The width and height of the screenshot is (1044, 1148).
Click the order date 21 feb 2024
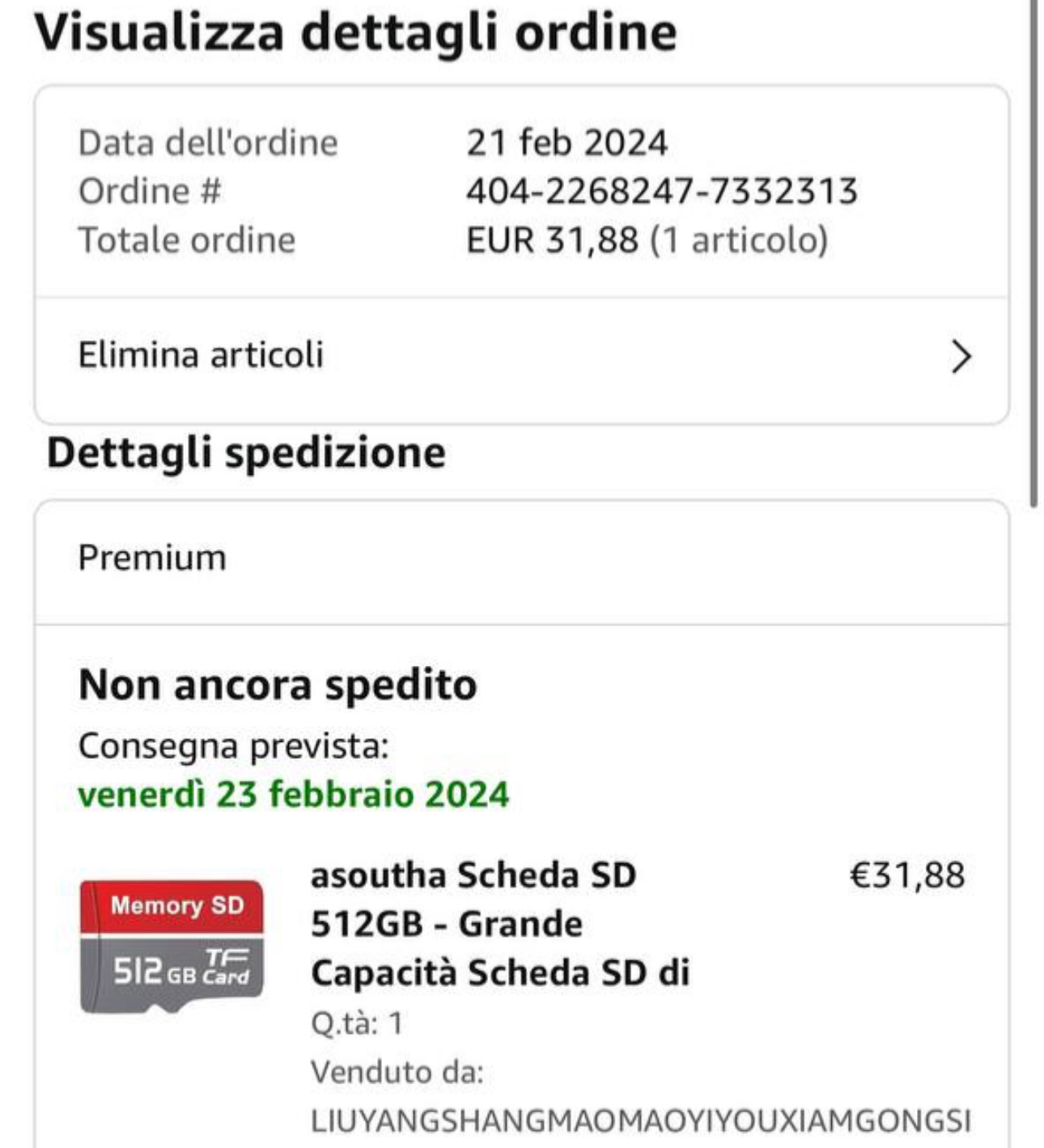(x=567, y=143)
